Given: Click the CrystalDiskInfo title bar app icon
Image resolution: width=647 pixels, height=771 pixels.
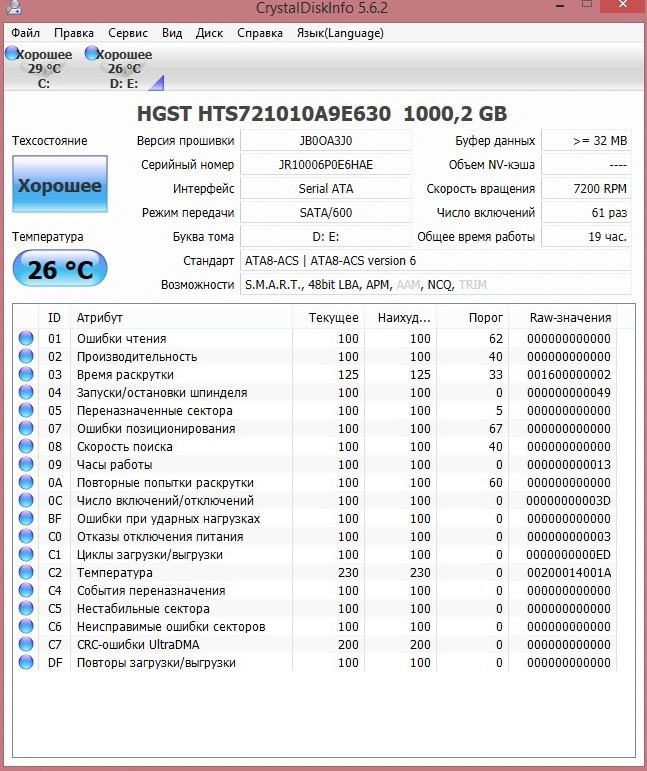Looking at the screenshot, I should pos(15,6).
